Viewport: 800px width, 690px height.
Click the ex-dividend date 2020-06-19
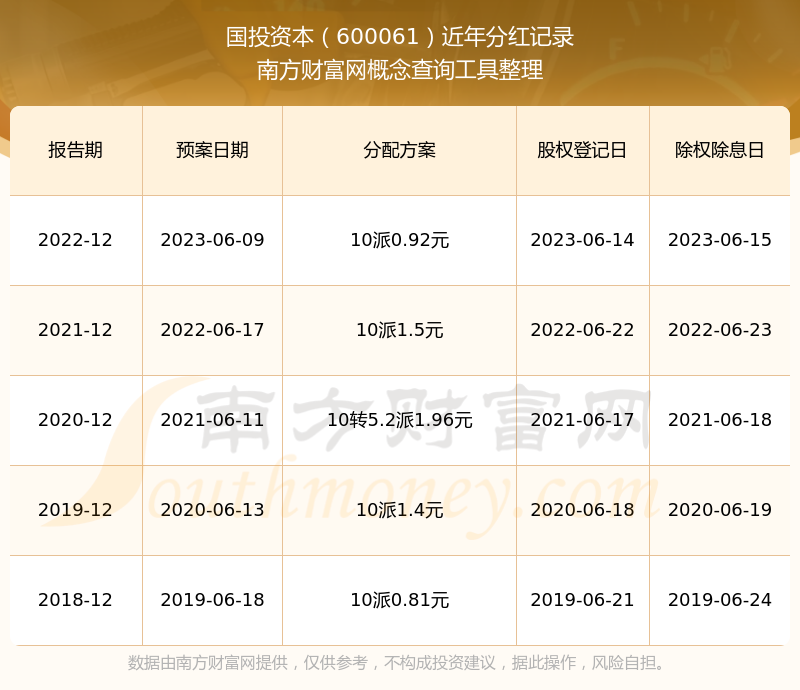(x=719, y=509)
